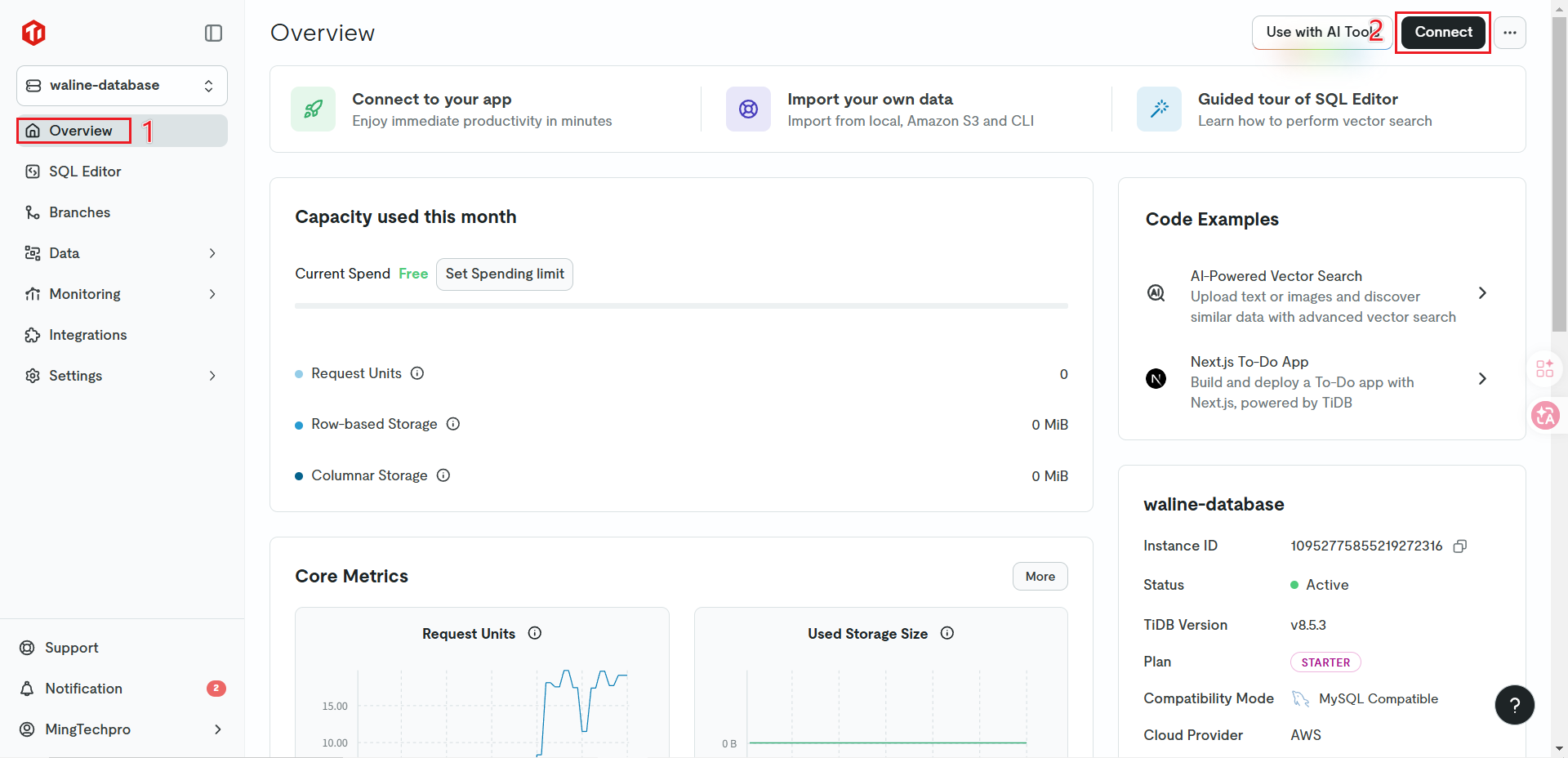Open the waline-database selector dropdown
The image size is (1568, 758).
(x=122, y=86)
